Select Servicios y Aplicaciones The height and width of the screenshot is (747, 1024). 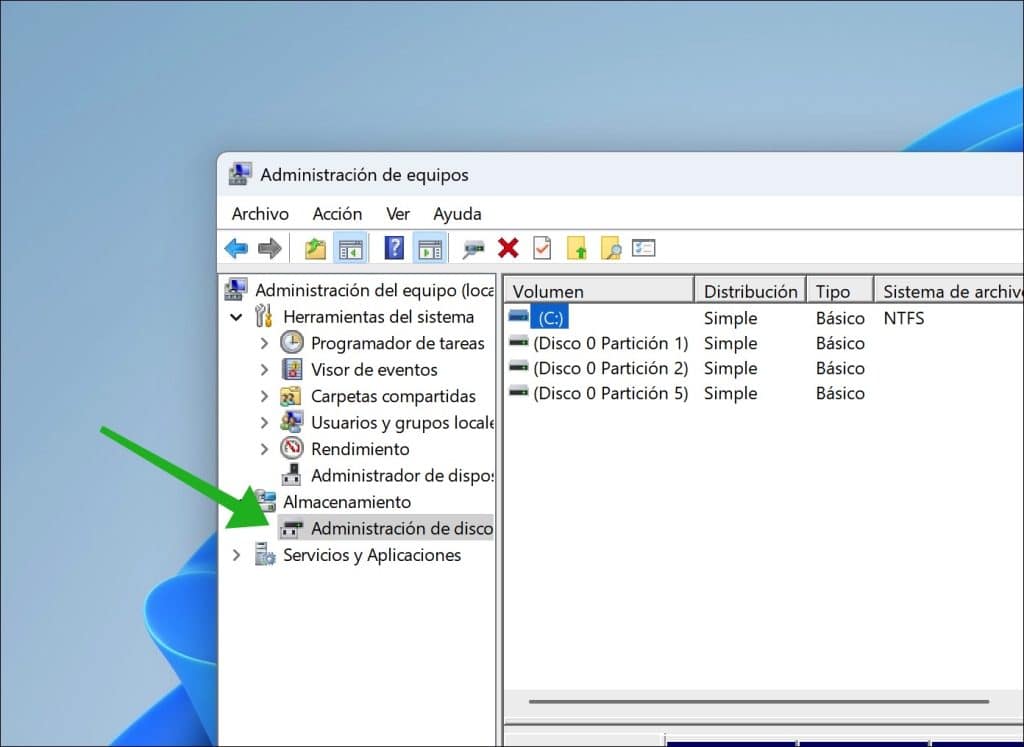click(372, 555)
